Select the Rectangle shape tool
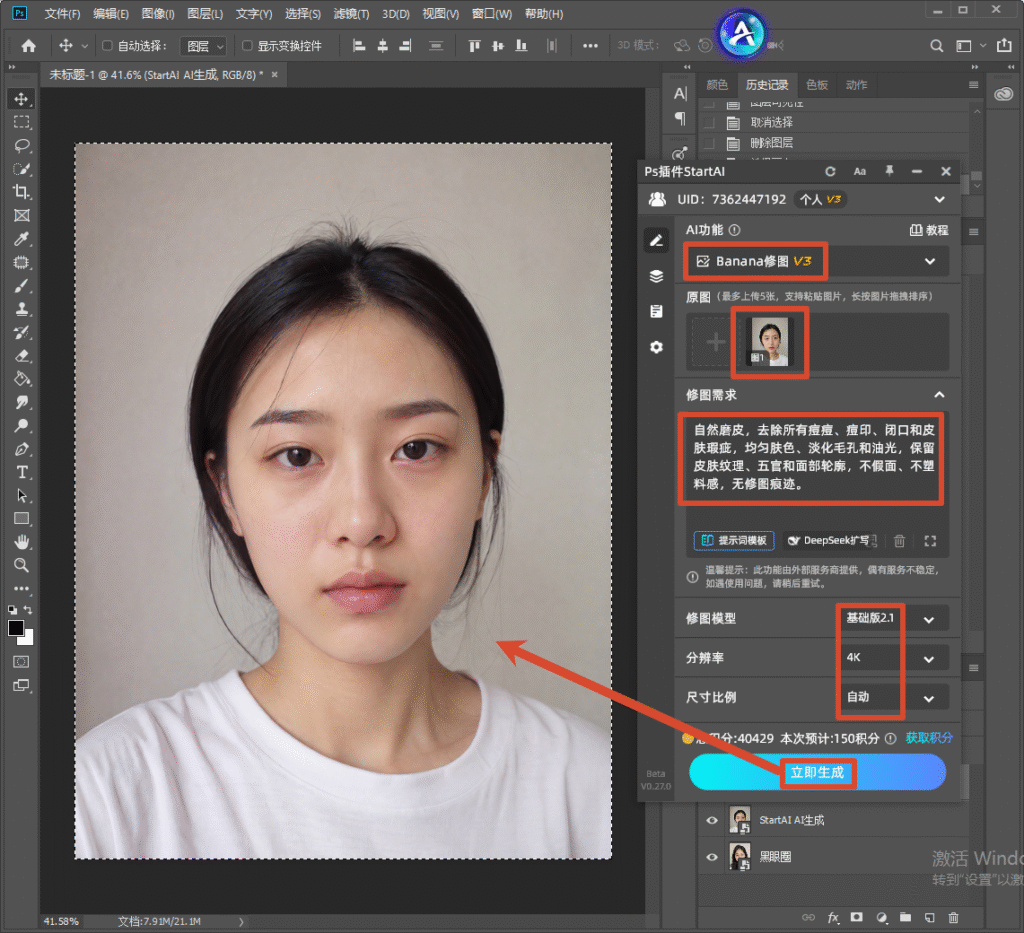The width and height of the screenshot is (1024, 933). [21, 519]
